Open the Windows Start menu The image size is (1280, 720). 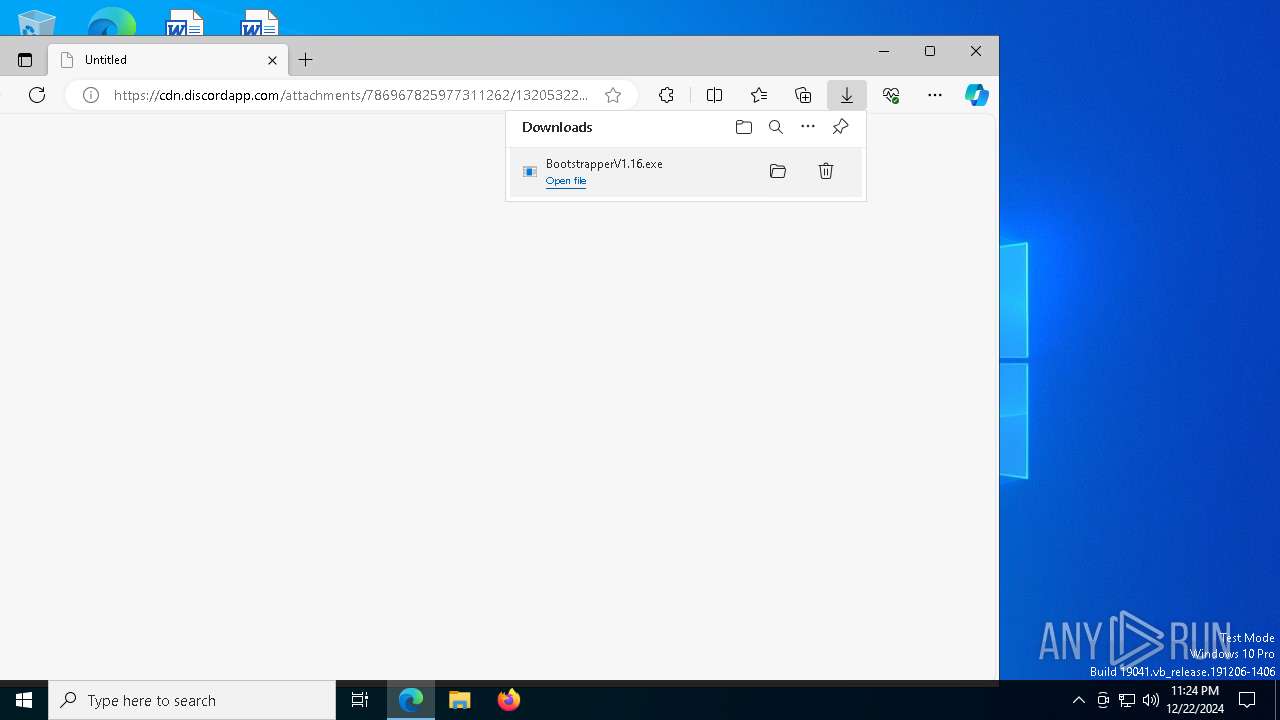click(24, 700)
